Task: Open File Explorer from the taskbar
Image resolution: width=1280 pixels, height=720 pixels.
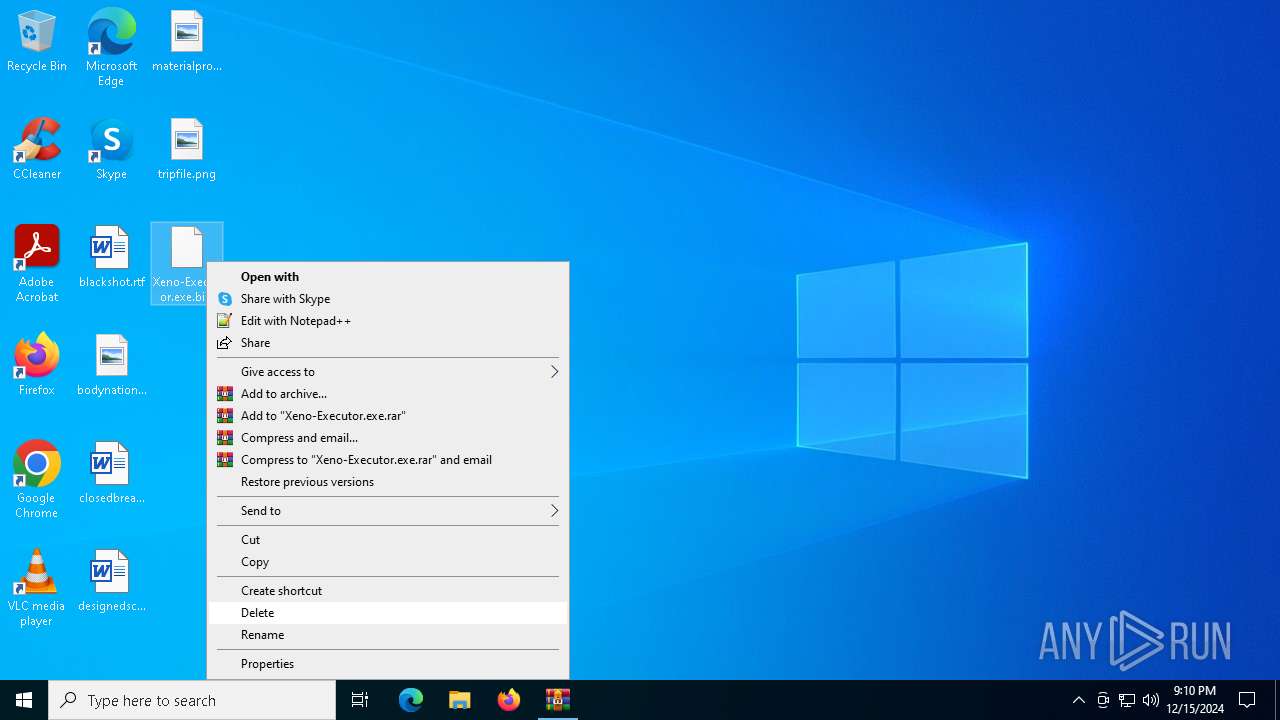Action: pyautogui.click(x=460, y=700)
